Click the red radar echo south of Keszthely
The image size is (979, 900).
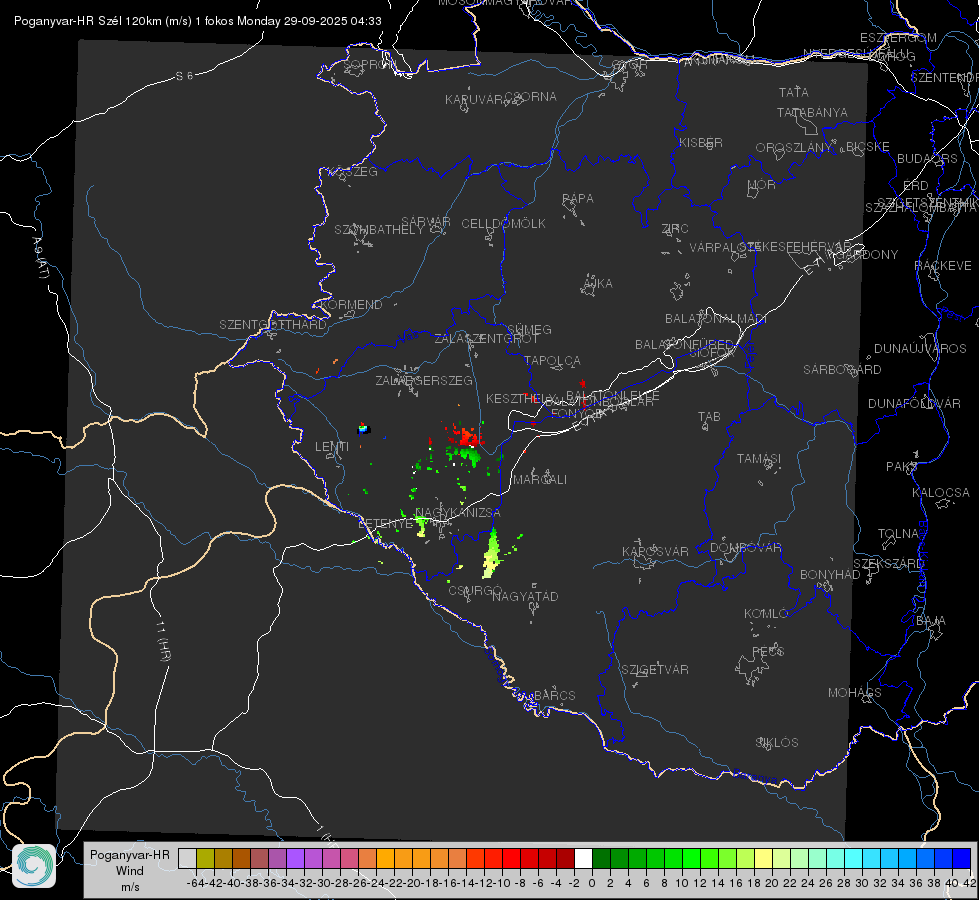point(466,435)
